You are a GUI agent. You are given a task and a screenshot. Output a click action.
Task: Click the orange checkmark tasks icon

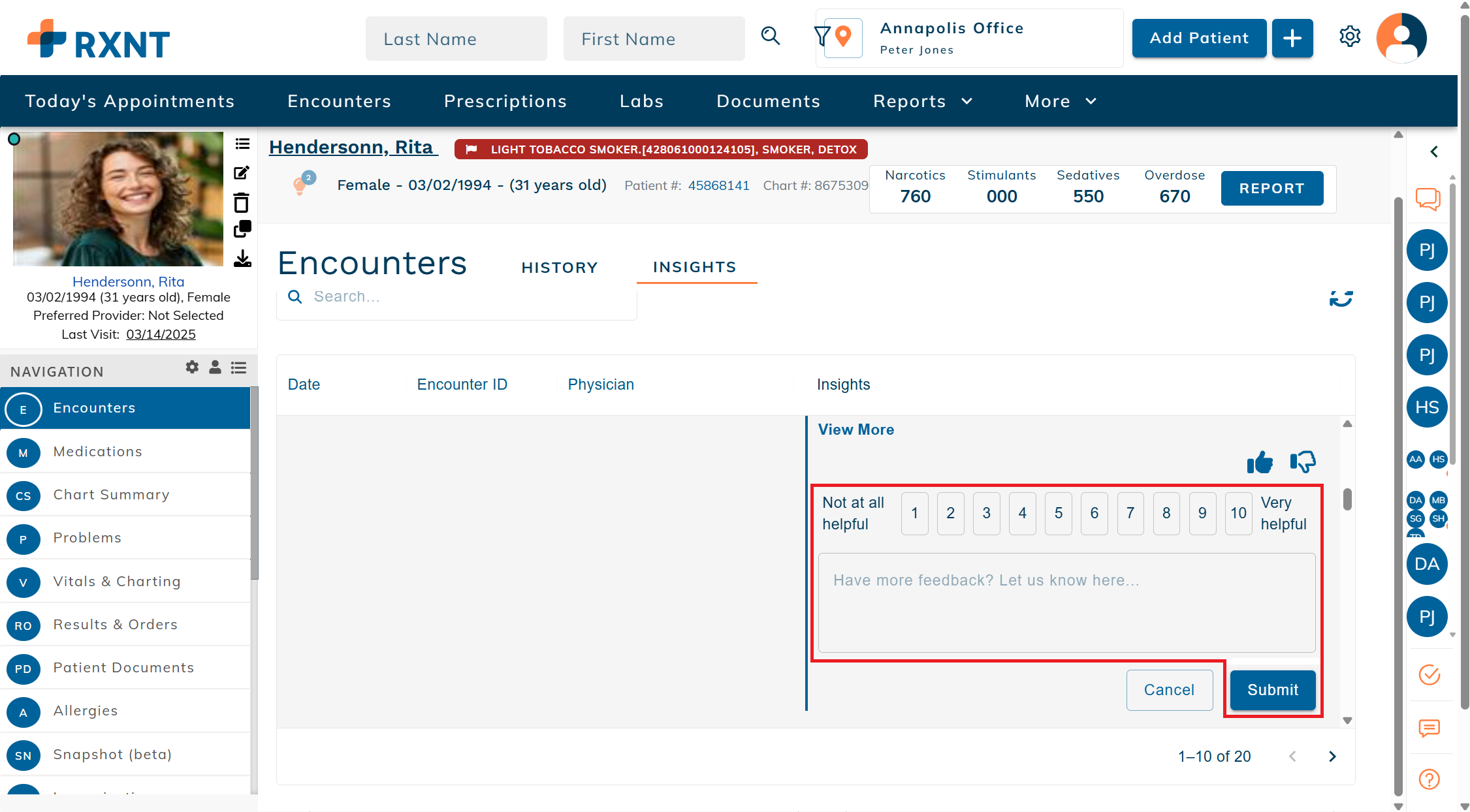tap(1430, 674)
